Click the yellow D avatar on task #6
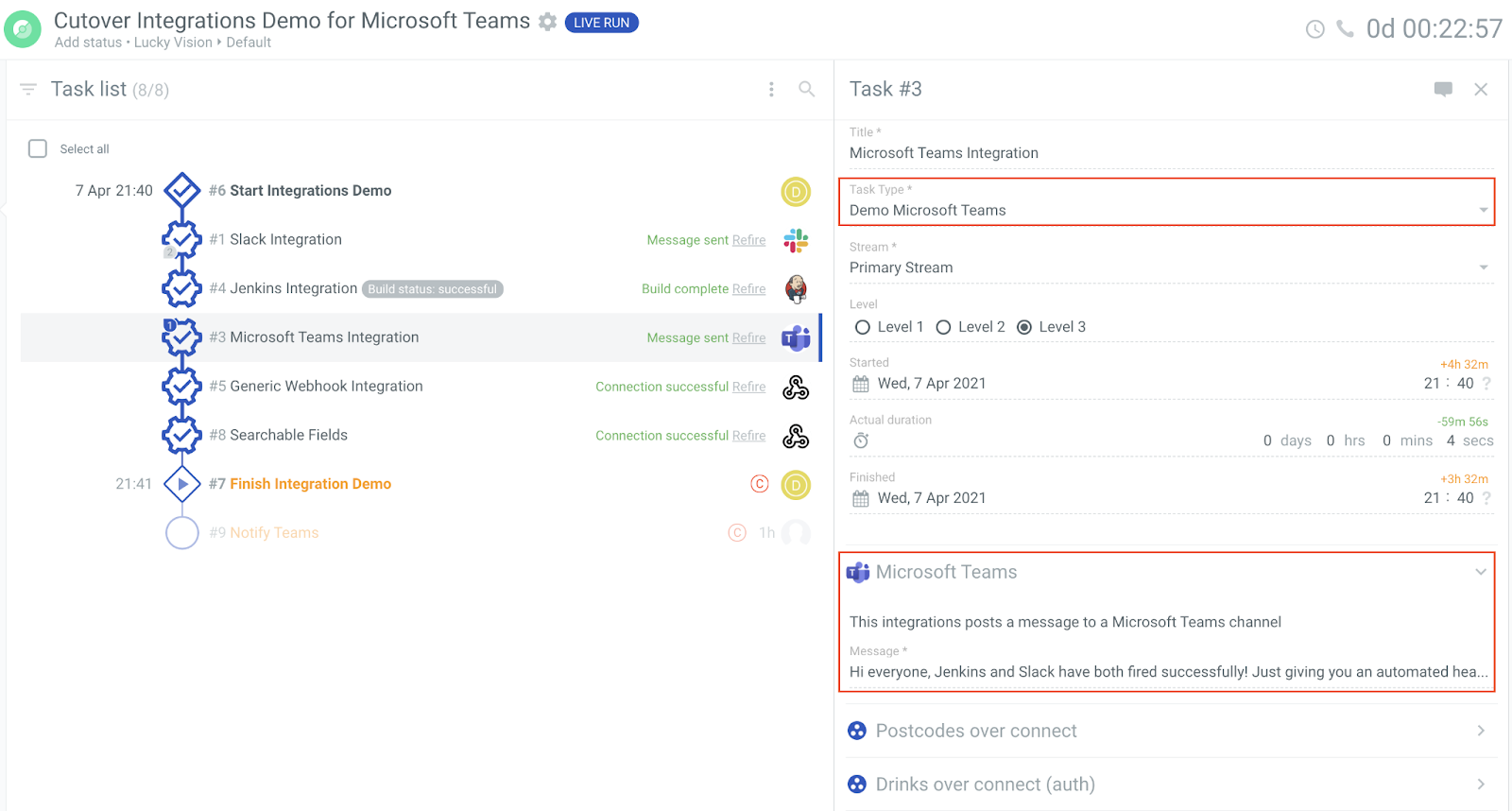Screen dimensions: 1512x811 click(796, 192)
